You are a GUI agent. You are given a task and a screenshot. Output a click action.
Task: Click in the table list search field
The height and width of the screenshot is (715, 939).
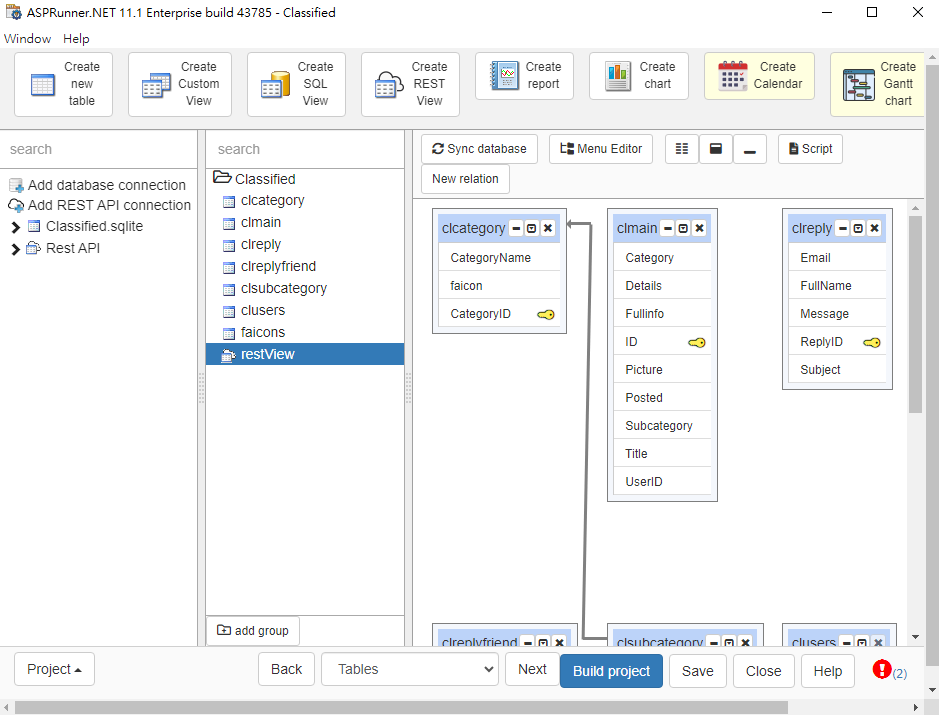[303, 149]
